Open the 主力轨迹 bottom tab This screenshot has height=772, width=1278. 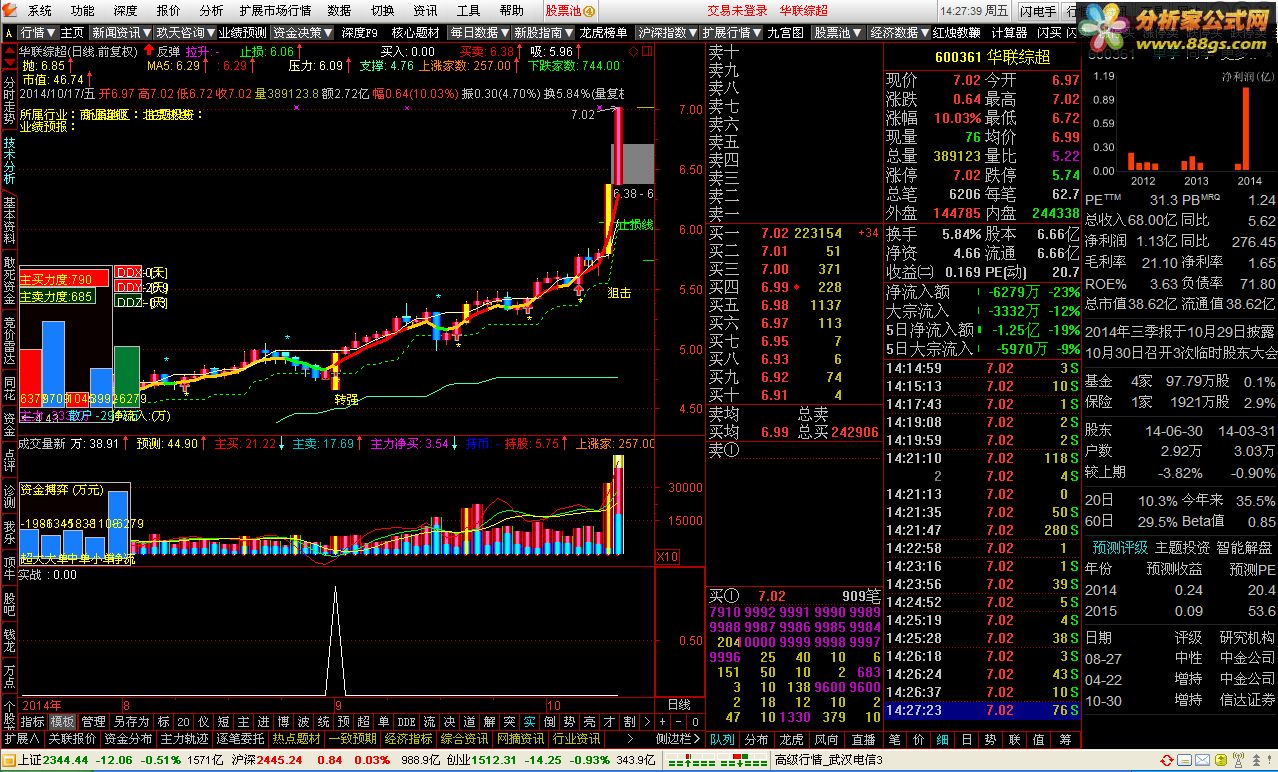point(185,739)
